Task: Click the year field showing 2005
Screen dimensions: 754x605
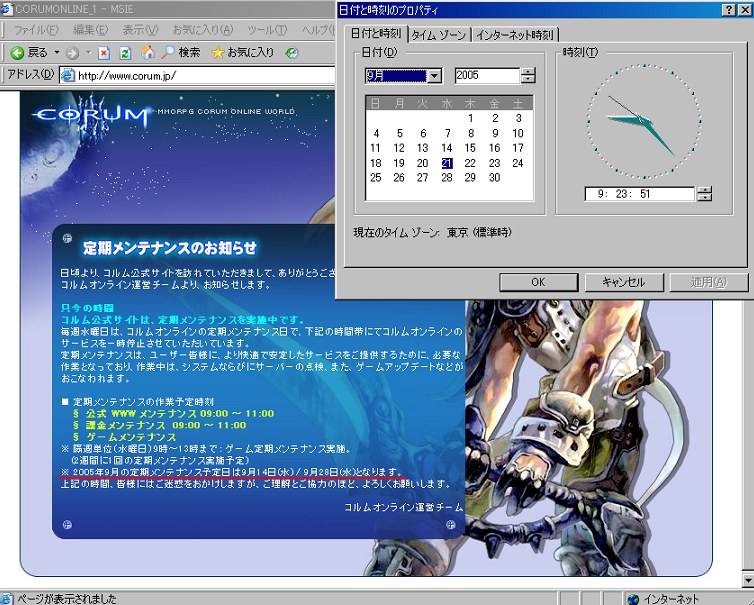Action: point(487,76)
